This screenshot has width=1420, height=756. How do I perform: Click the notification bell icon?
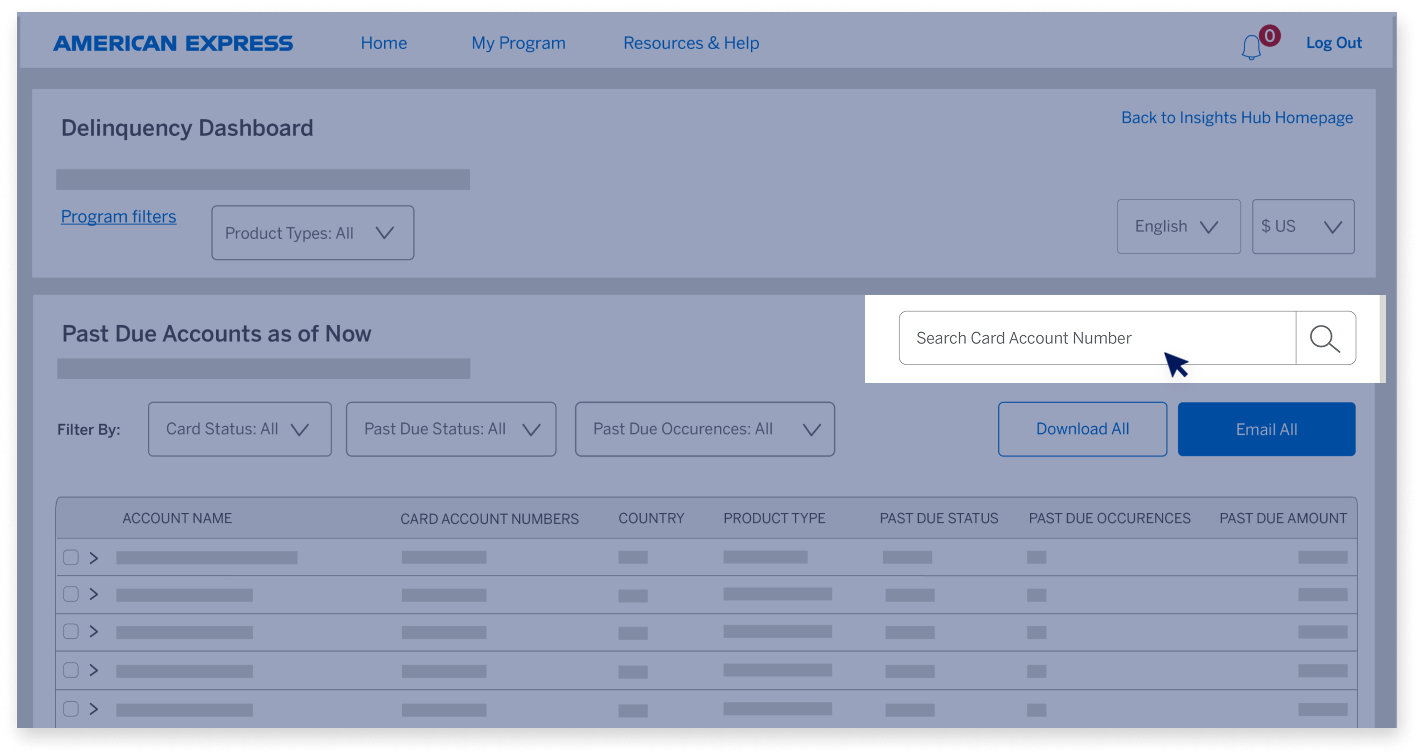pyautogui.click(x=1253, y=46)
